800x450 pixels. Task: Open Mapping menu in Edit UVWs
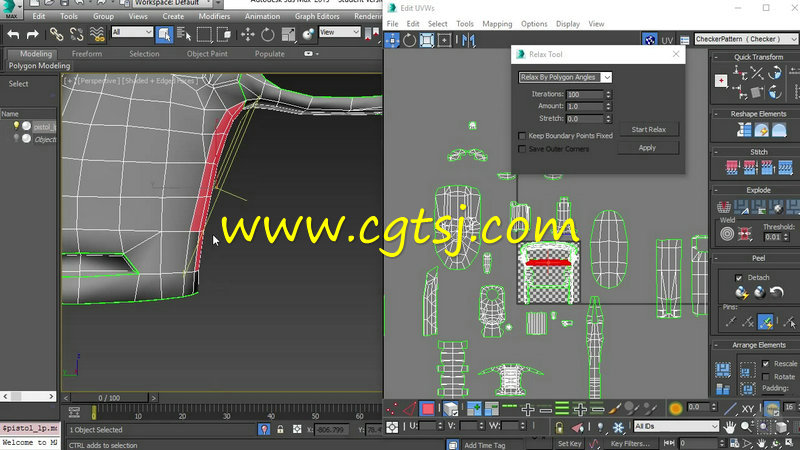coord(497,24)
